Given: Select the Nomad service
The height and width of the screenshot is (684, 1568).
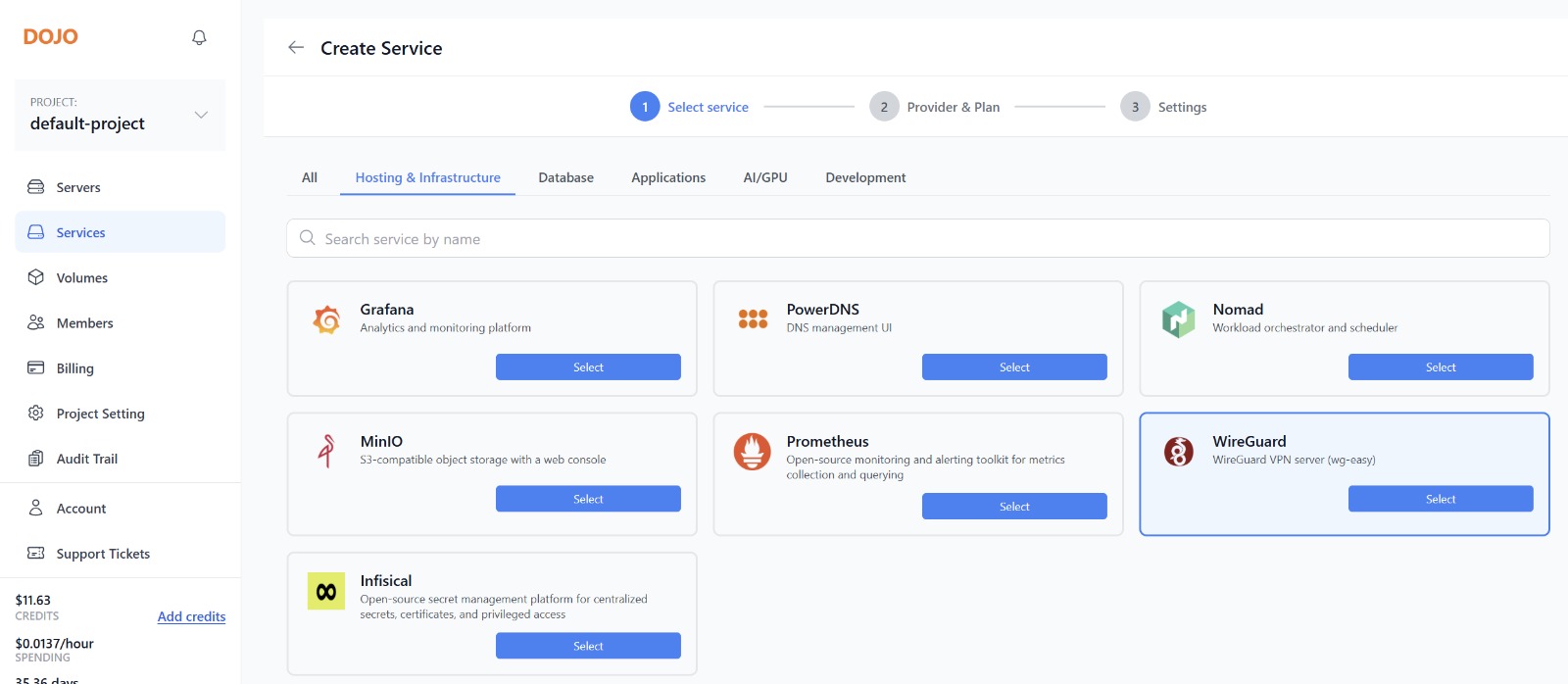Looking at the screenshot, I should point(1441,366).
